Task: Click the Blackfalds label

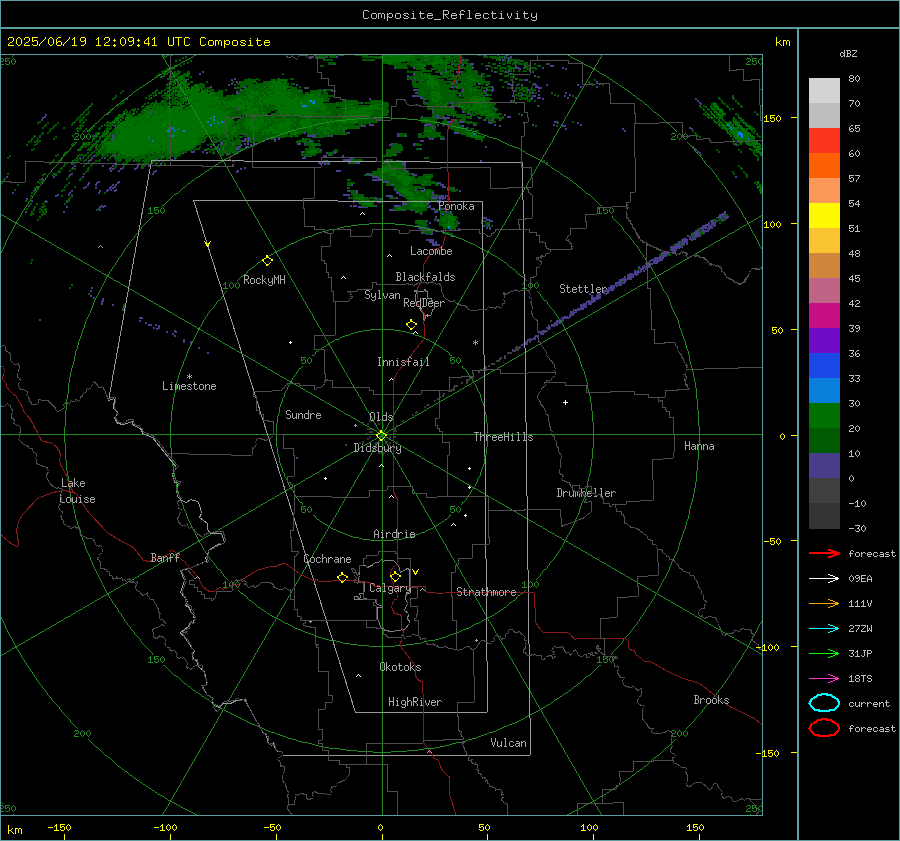Action: click(425, 277)
